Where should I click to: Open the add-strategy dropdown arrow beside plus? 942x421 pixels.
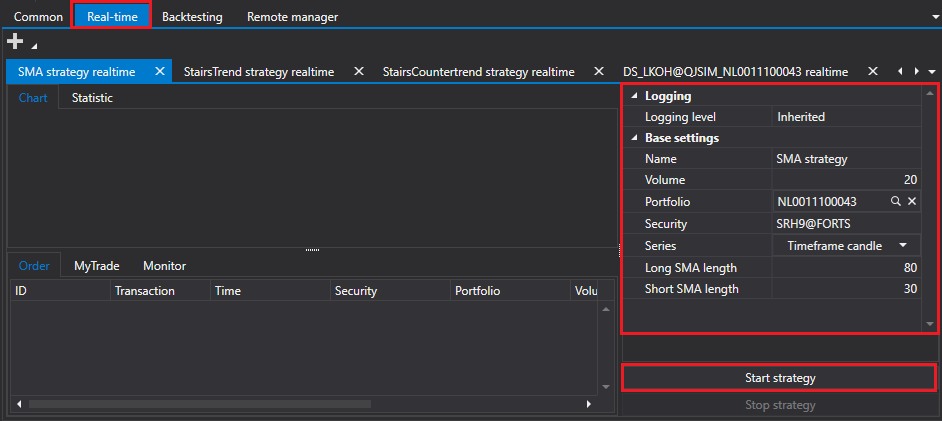click(33, 46)
